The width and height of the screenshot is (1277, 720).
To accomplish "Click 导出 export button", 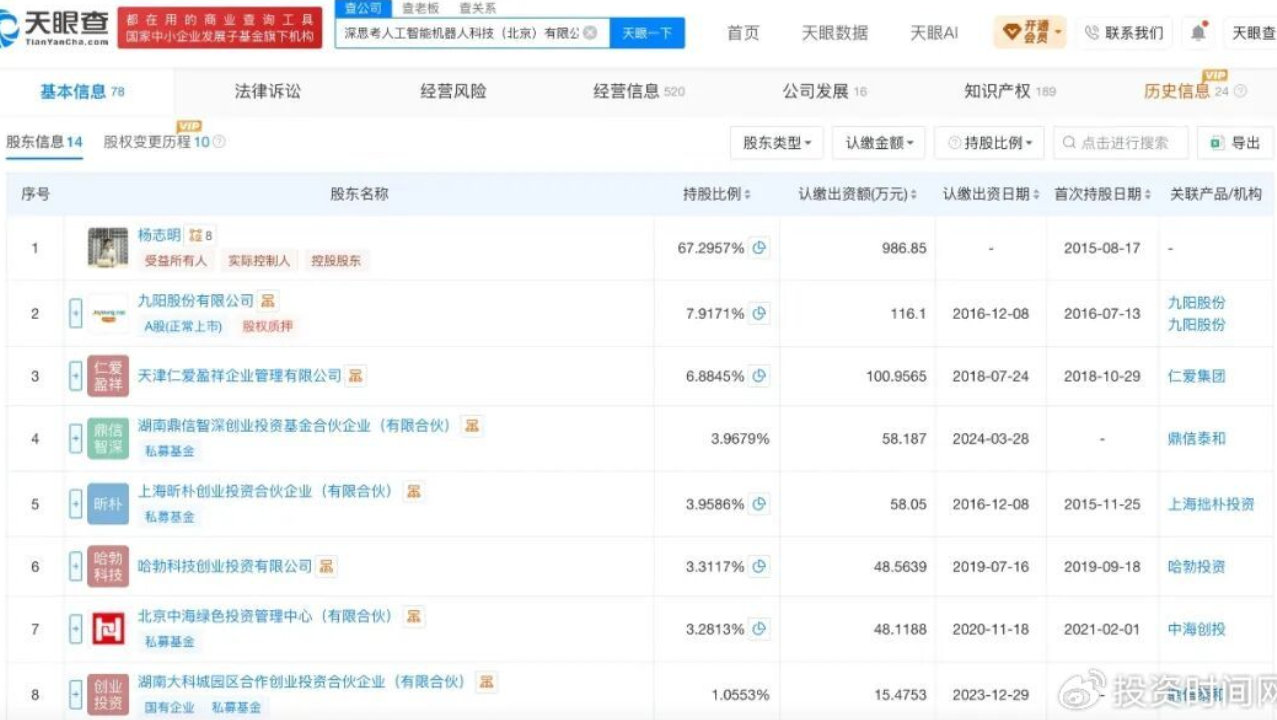I will (1236, 143).
